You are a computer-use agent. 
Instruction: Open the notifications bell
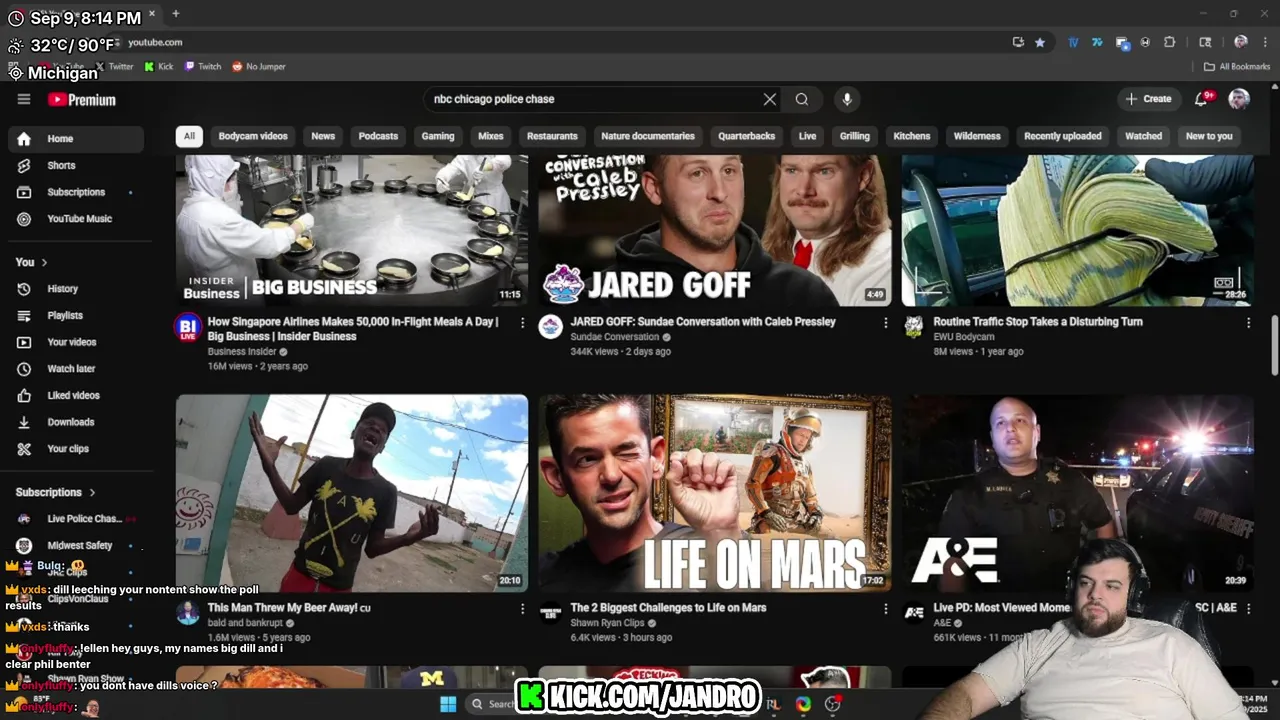1201,99
